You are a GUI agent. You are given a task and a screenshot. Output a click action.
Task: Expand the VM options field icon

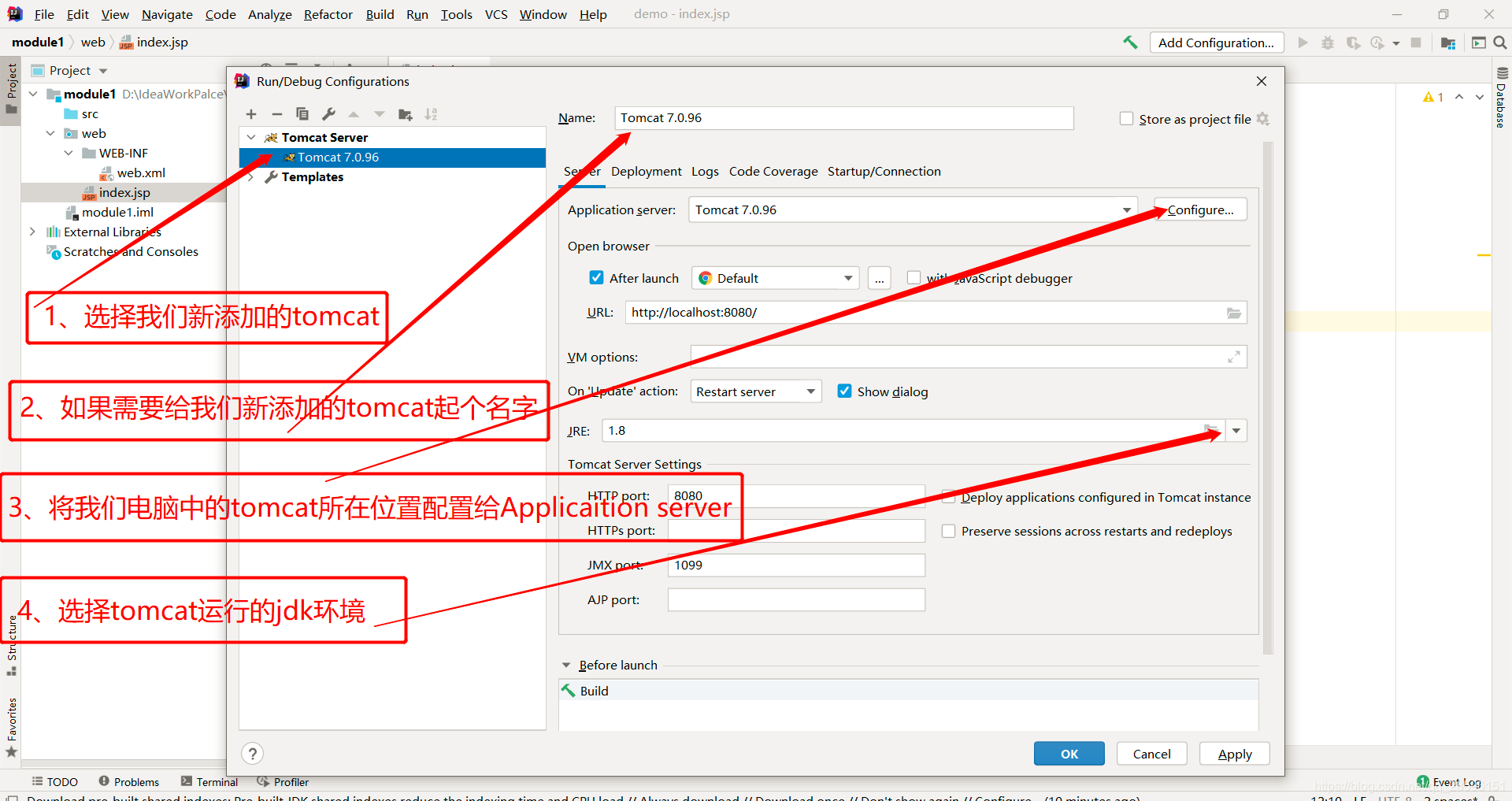(1234, 357)
